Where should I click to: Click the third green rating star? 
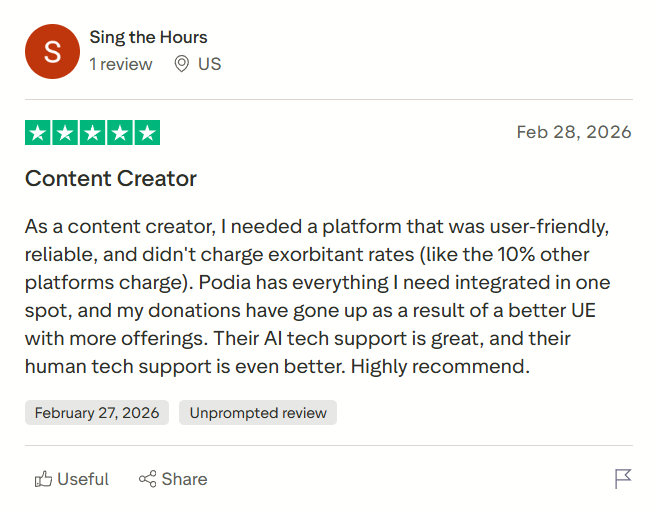92,133
